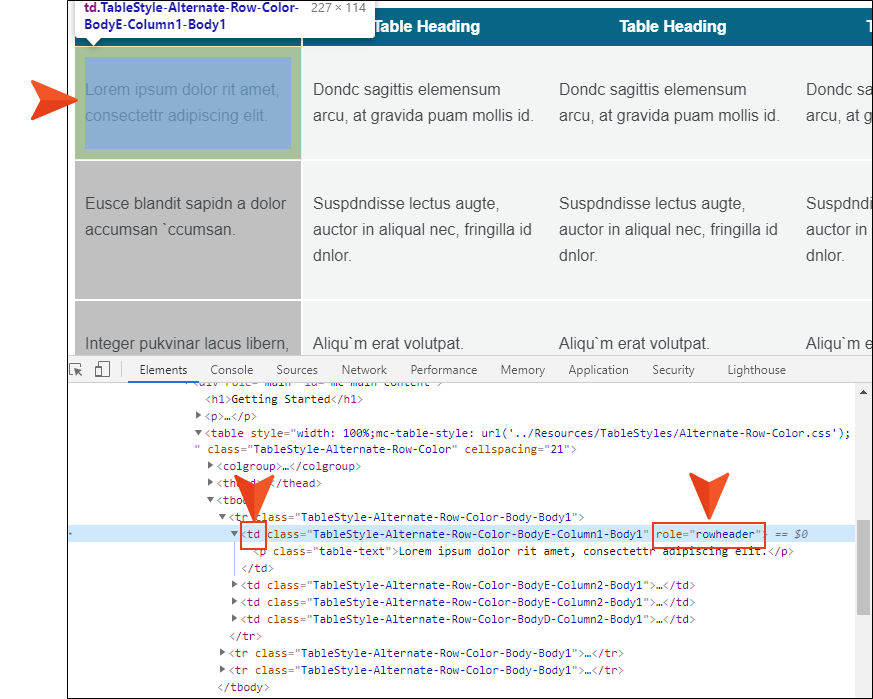Open the Lighthouse tab

pos(756,370)
